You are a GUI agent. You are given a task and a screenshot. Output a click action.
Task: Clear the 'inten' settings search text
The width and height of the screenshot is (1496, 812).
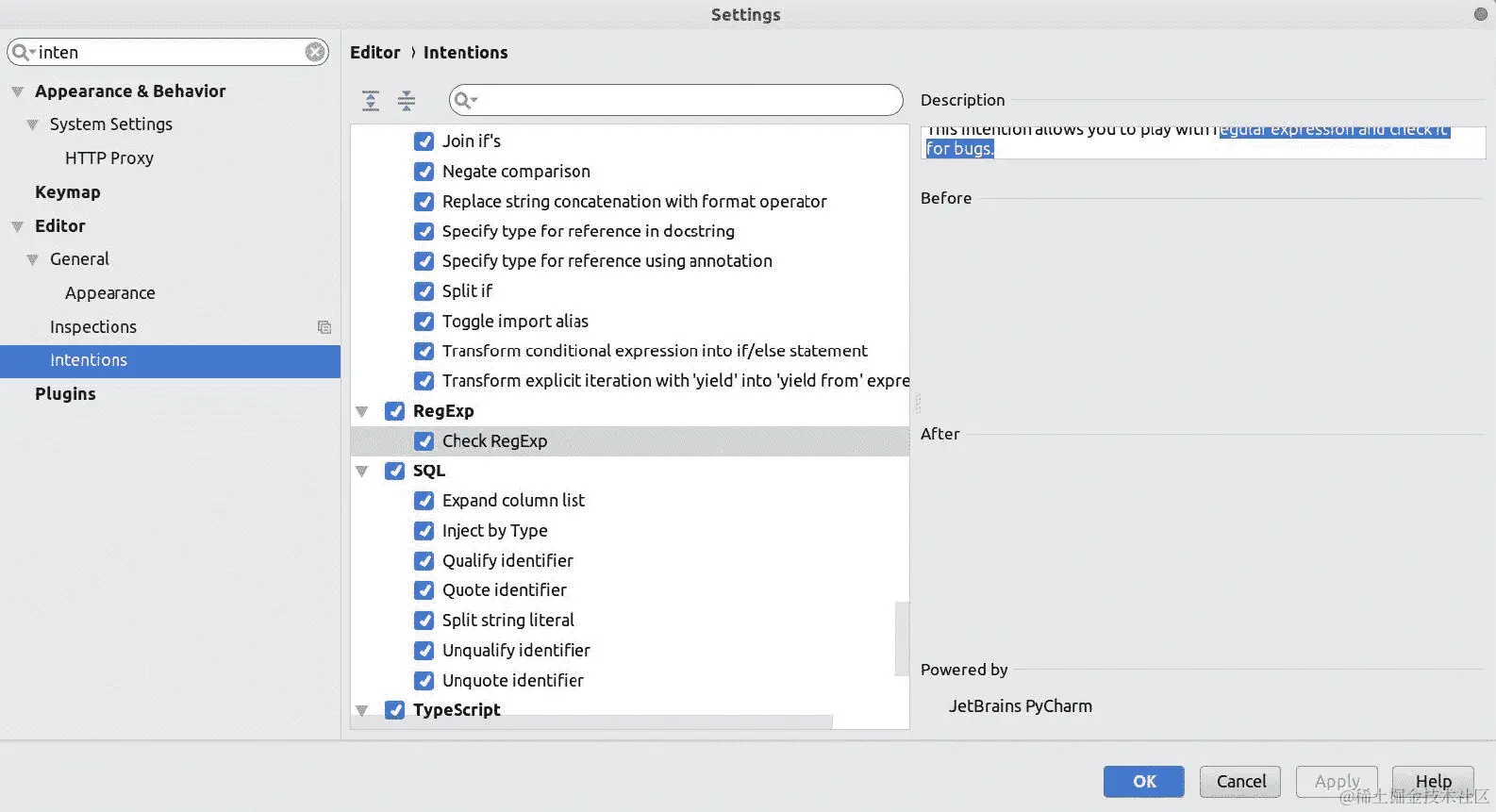315,52
